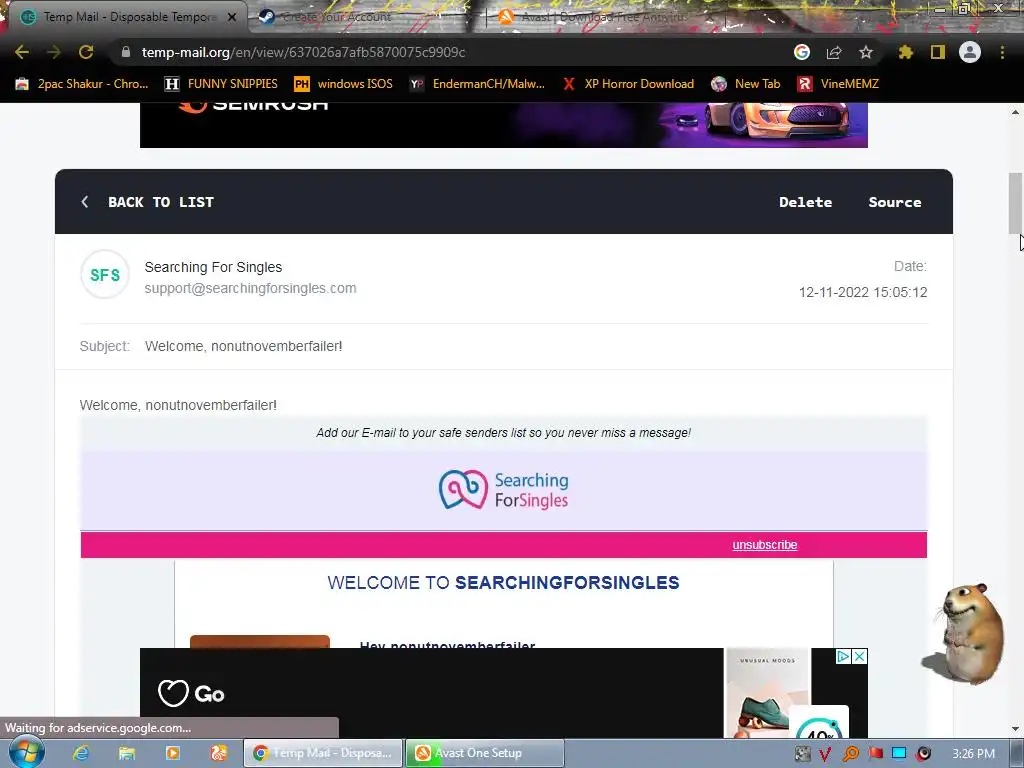Click the page scrollbar thumb
This screenshot has width=1024, height=768.
pyautogui.click(x=1015, y=202)
